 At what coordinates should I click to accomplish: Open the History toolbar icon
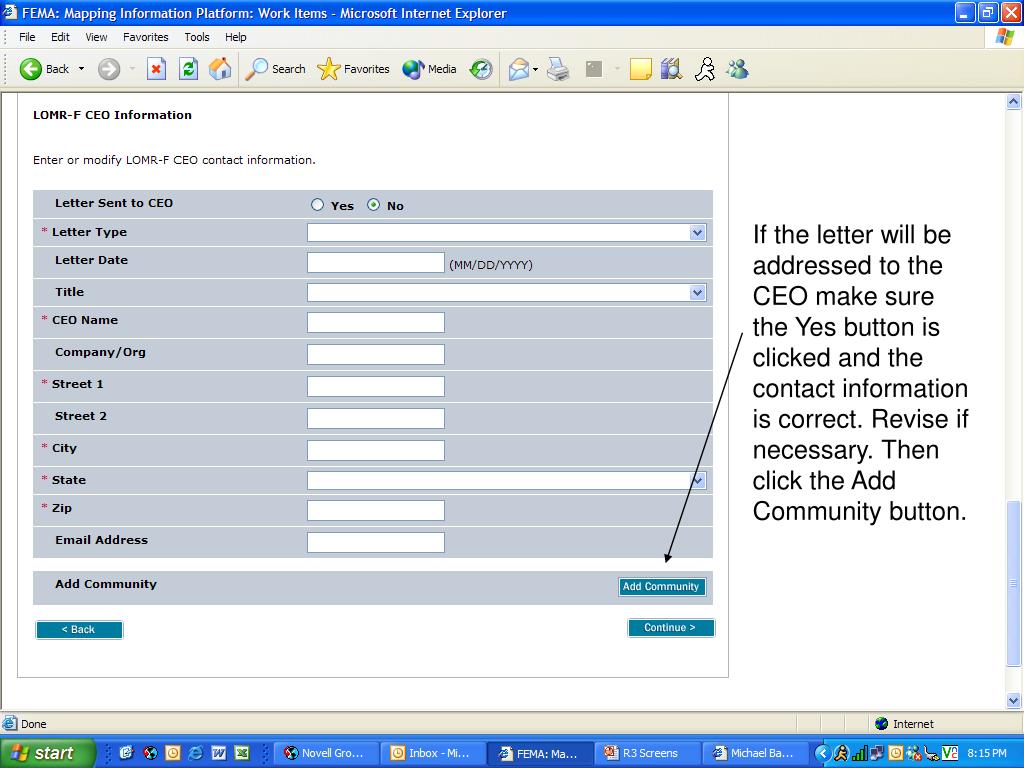click(x=481, y=69)
